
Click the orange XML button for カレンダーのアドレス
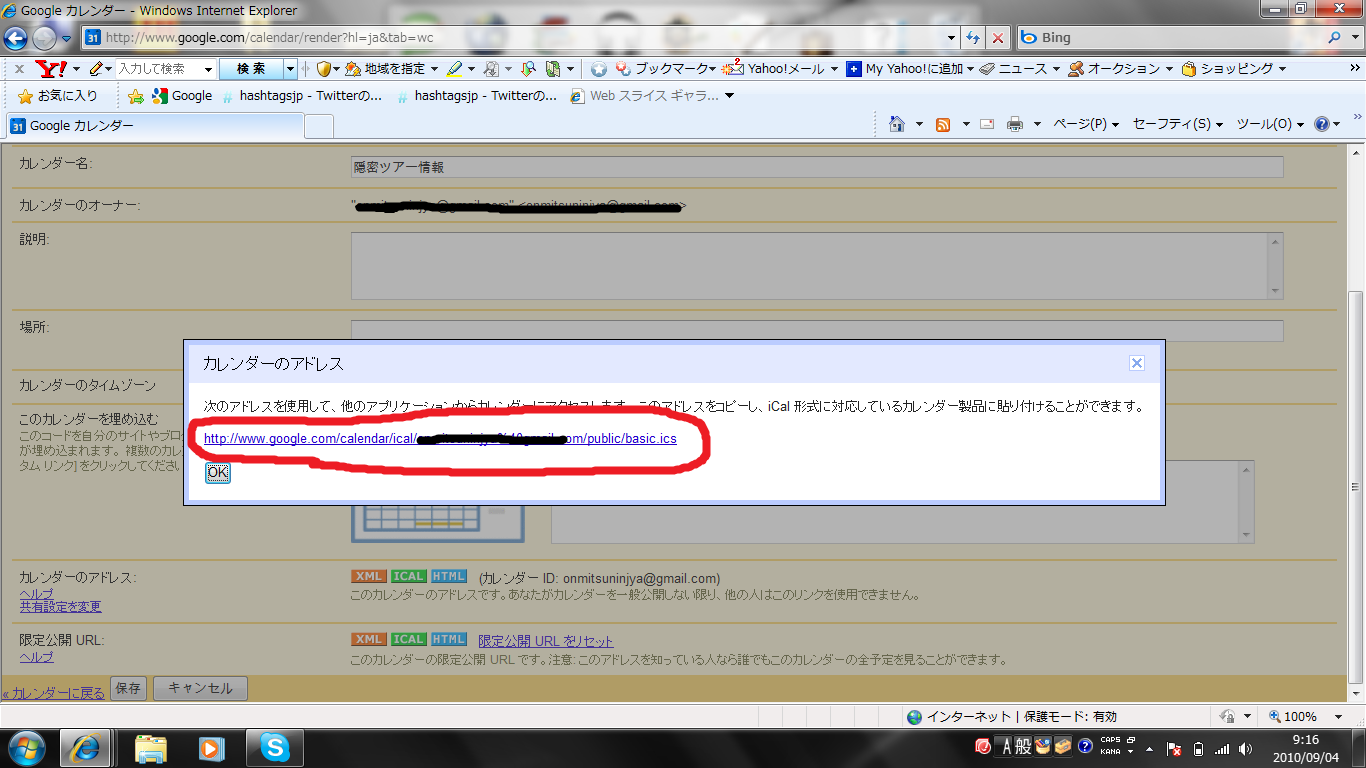click(369, 577)
